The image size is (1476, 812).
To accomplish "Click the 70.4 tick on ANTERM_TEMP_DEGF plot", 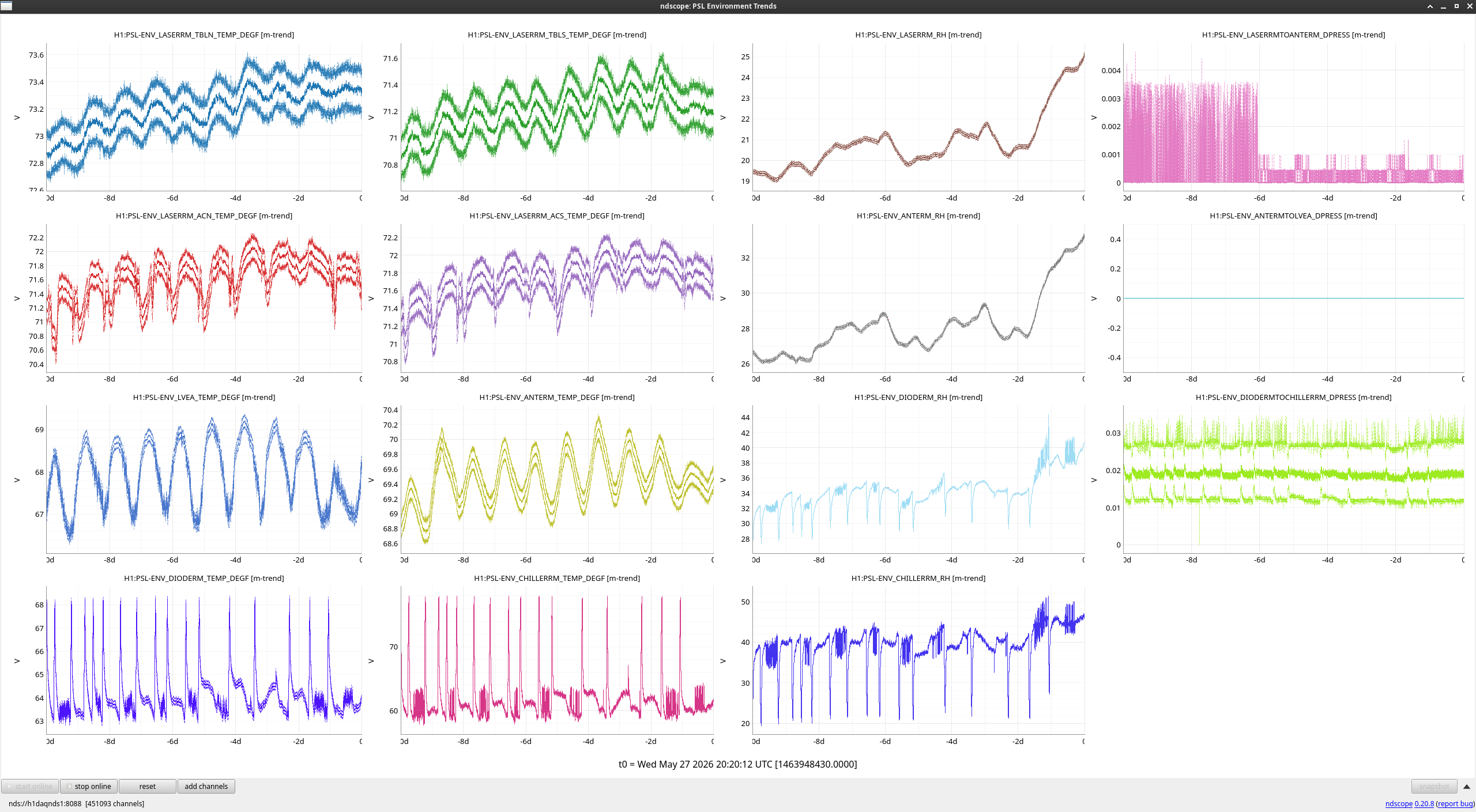I will pyautogui.click(x=390, y=410).
